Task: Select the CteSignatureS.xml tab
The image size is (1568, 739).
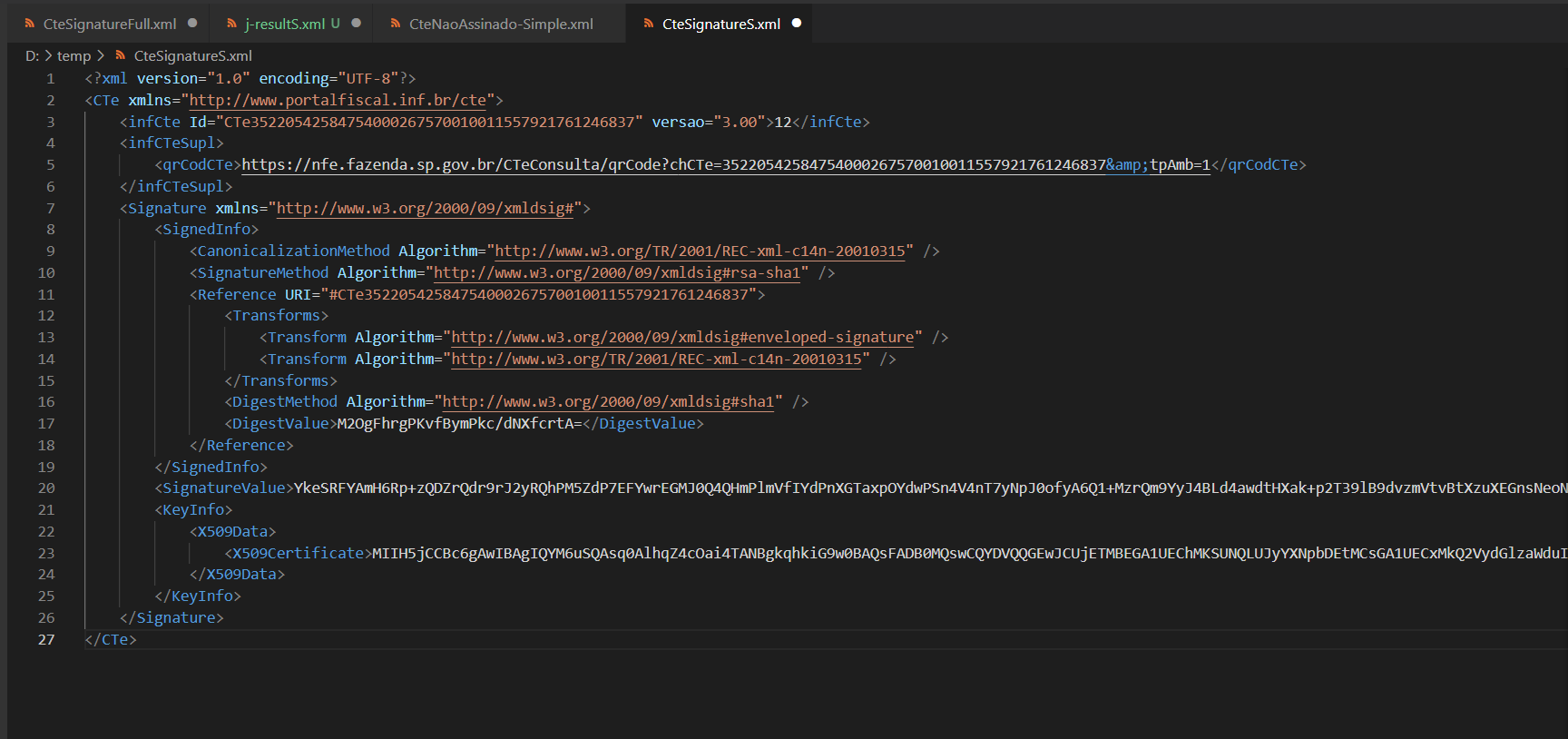Action: coord(720,24)
